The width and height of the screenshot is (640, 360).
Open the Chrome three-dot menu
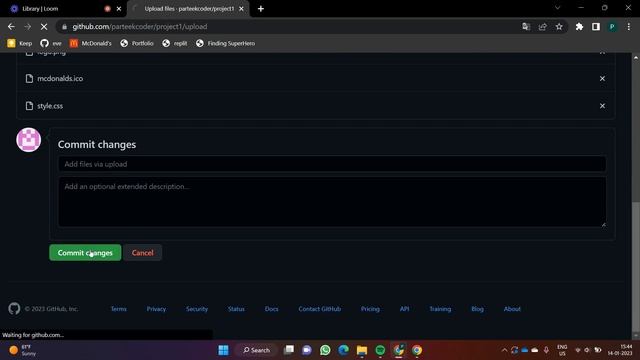coord(629,27)
